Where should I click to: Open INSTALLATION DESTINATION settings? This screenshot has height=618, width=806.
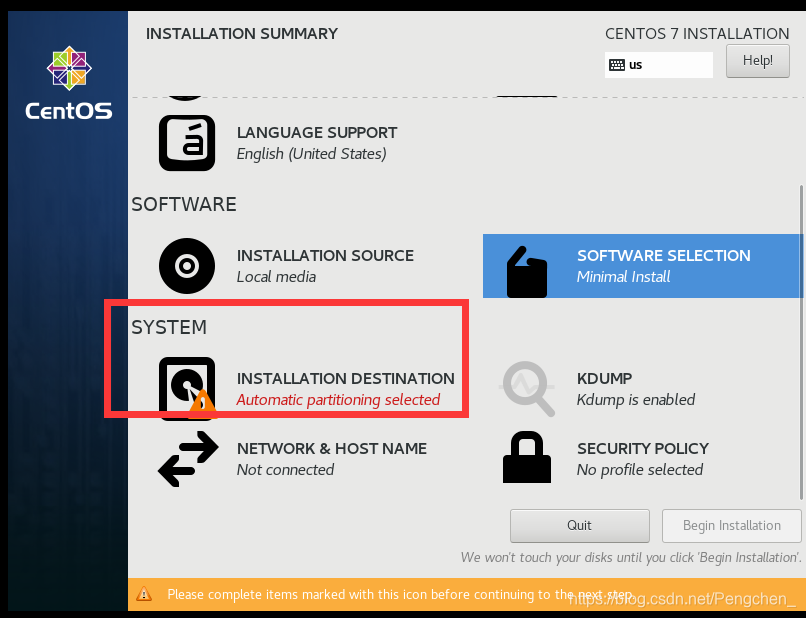click(x=307, y=389)
